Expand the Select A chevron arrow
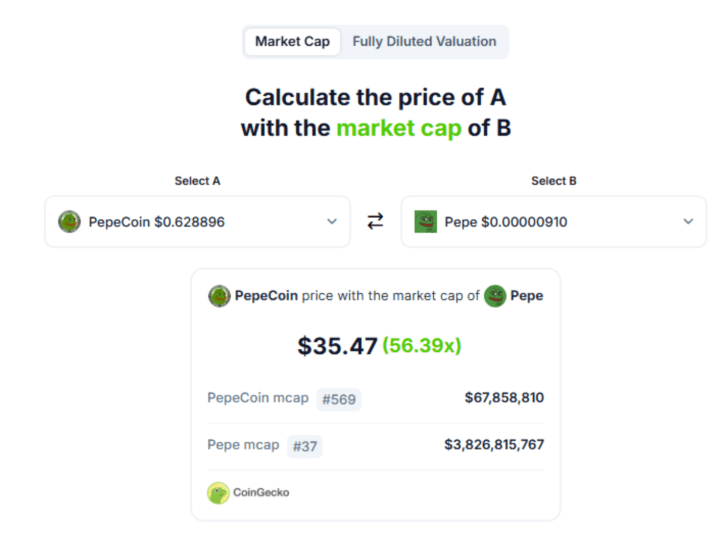The width and height of the screenshot is (727, 536). (332, 221)
